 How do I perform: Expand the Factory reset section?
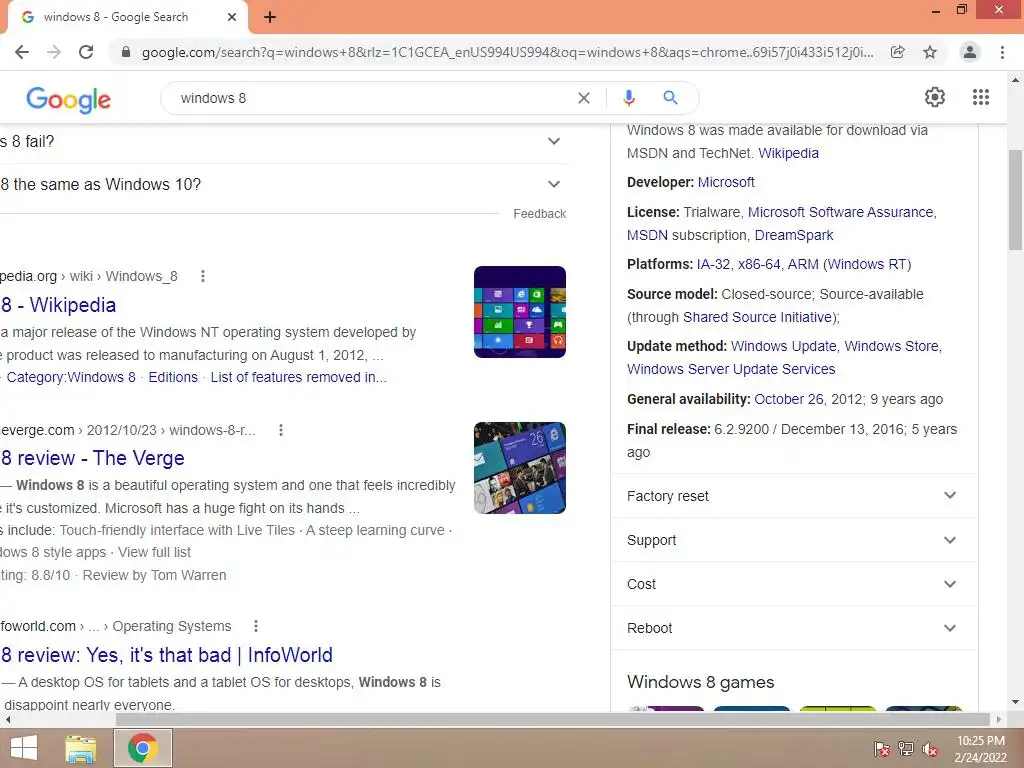pos(794,496)
